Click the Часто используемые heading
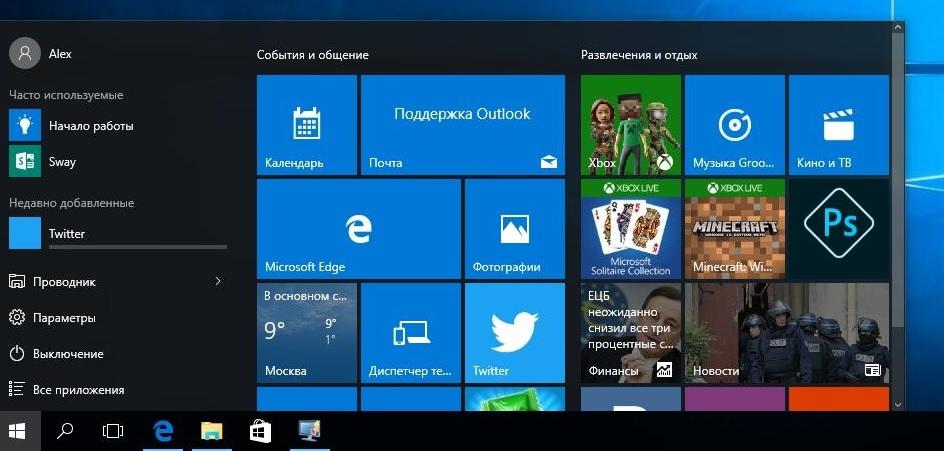Screen dimensions: 944x451 click(66, 95)
